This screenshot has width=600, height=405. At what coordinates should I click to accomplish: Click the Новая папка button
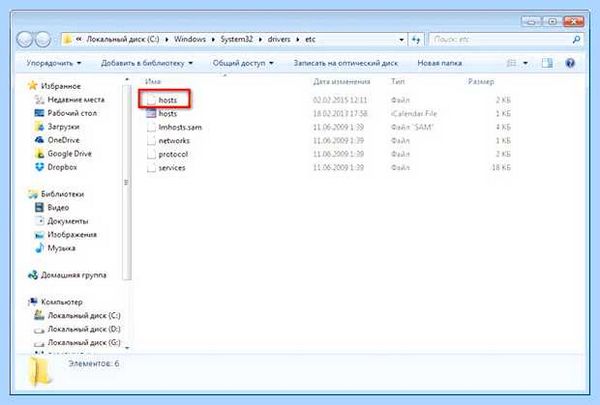pos(439,63)
